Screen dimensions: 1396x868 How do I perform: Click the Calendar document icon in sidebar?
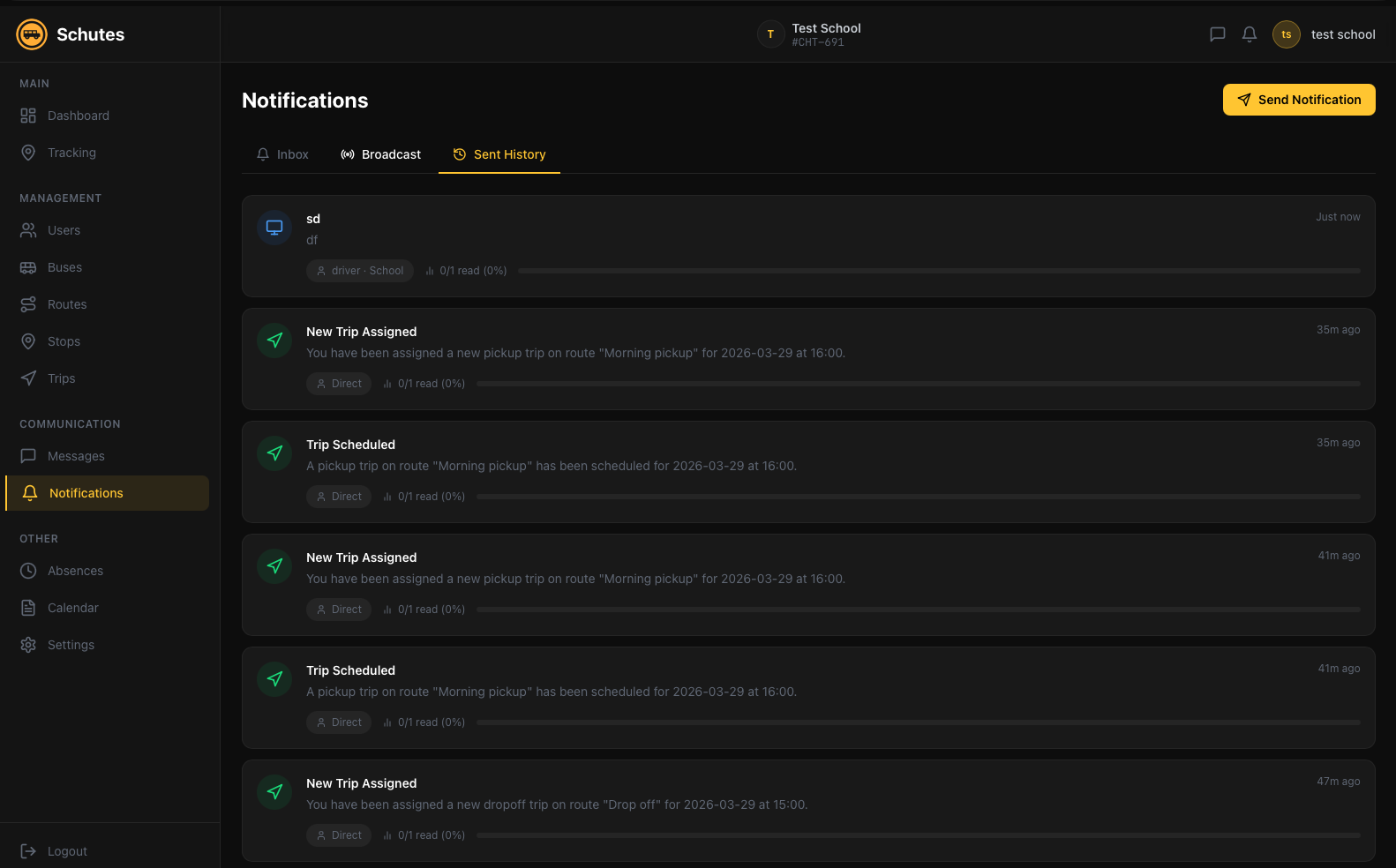coord(28,608)
